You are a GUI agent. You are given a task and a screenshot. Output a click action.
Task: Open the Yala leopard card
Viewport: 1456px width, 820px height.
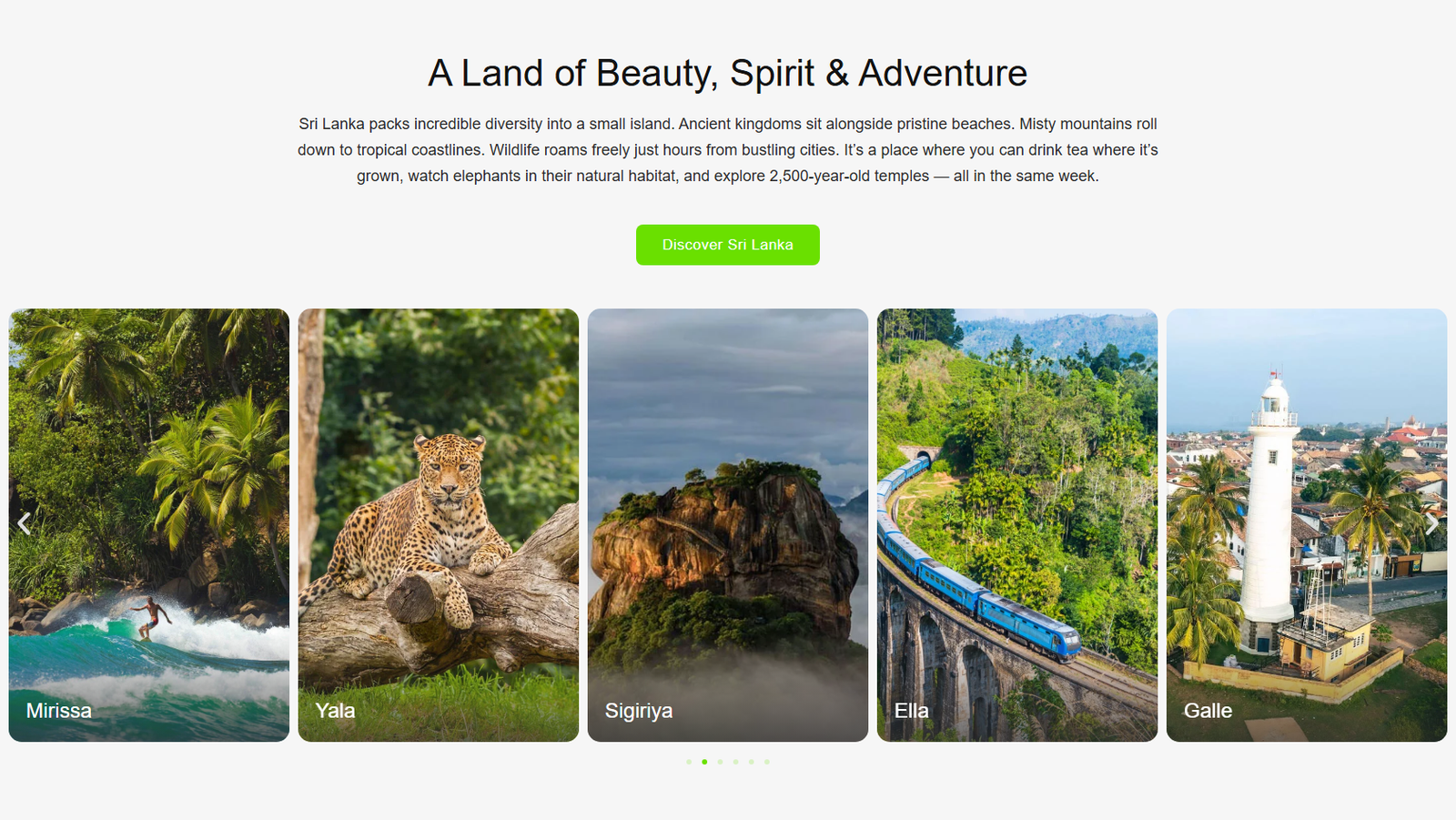coord(439,525)
